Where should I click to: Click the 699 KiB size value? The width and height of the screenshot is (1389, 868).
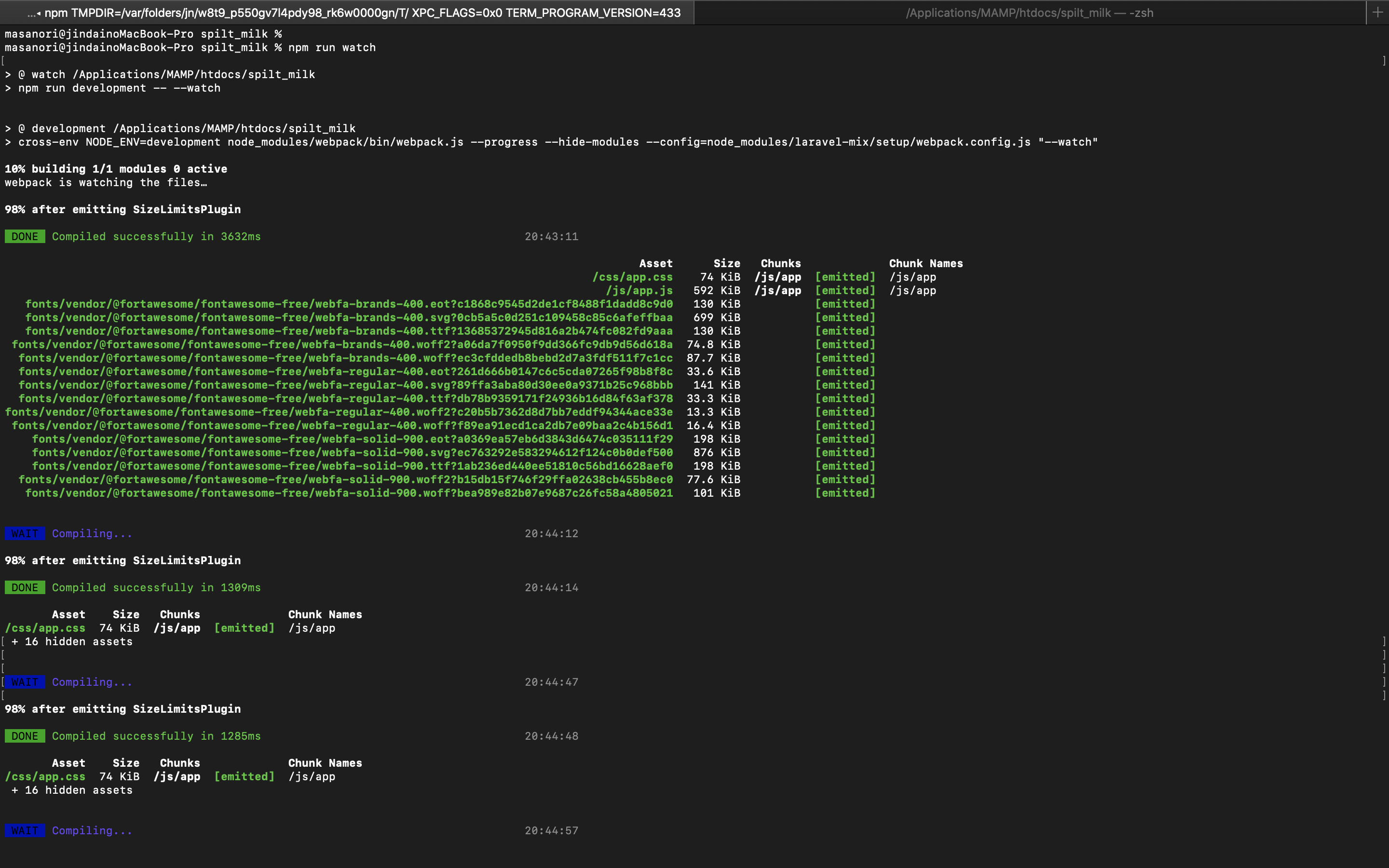pyautogui.click(x=716, y=317)
